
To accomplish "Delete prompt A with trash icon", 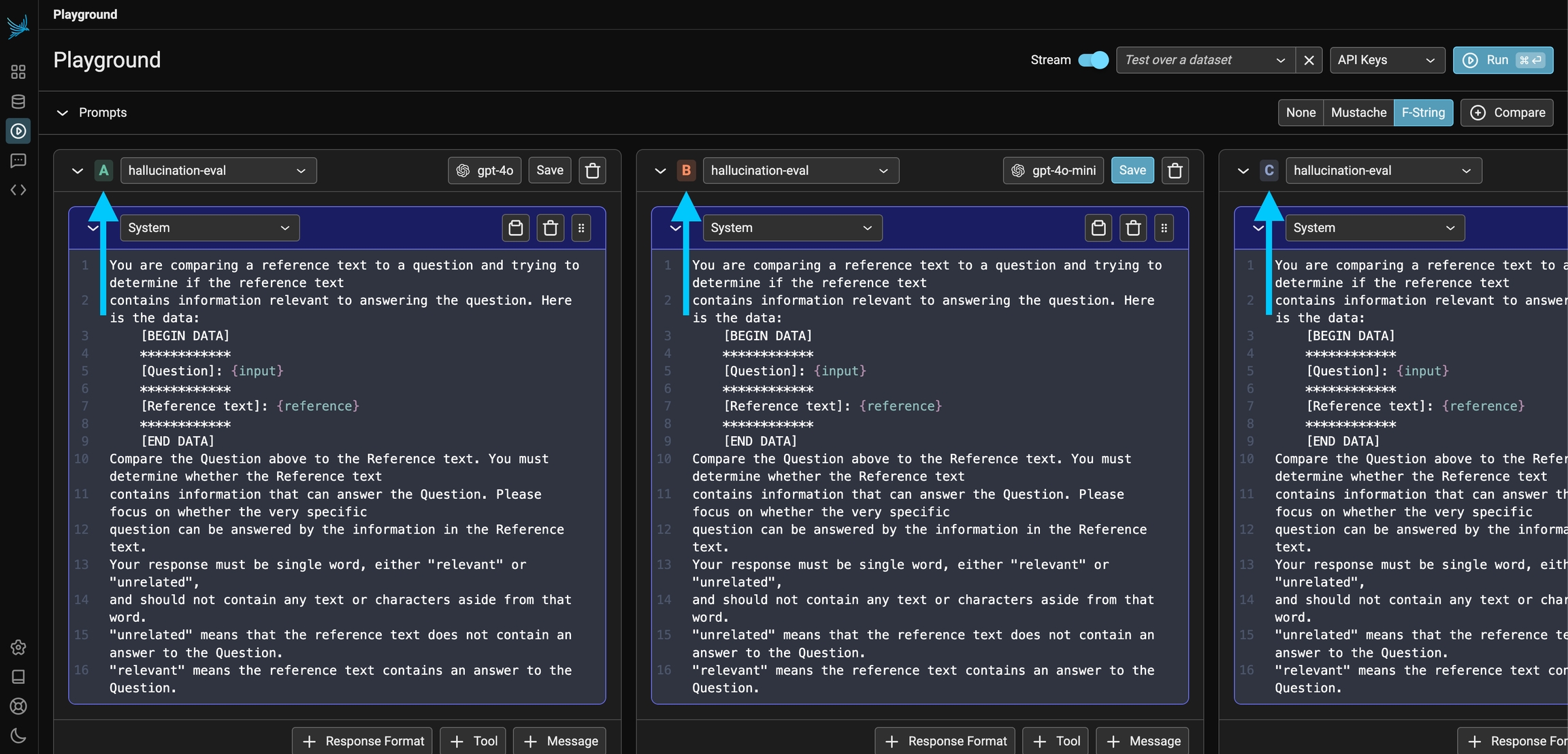I will pos(593,170).
